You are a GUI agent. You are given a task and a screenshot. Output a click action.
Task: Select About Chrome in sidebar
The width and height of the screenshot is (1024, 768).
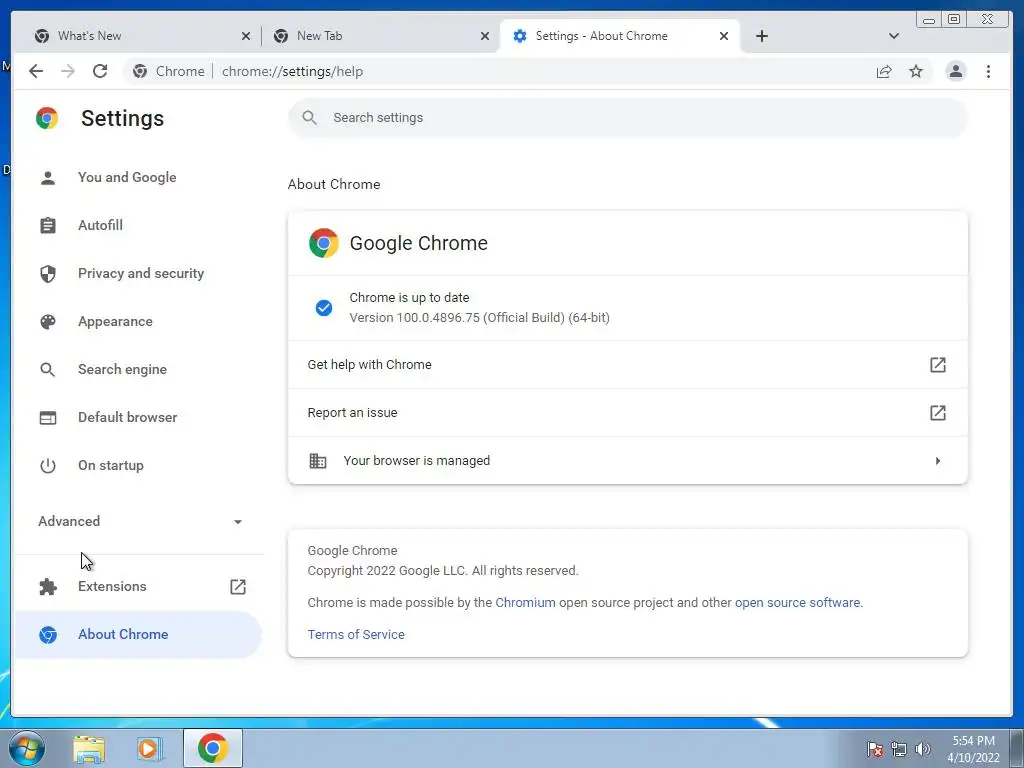(x=139, y=635)
